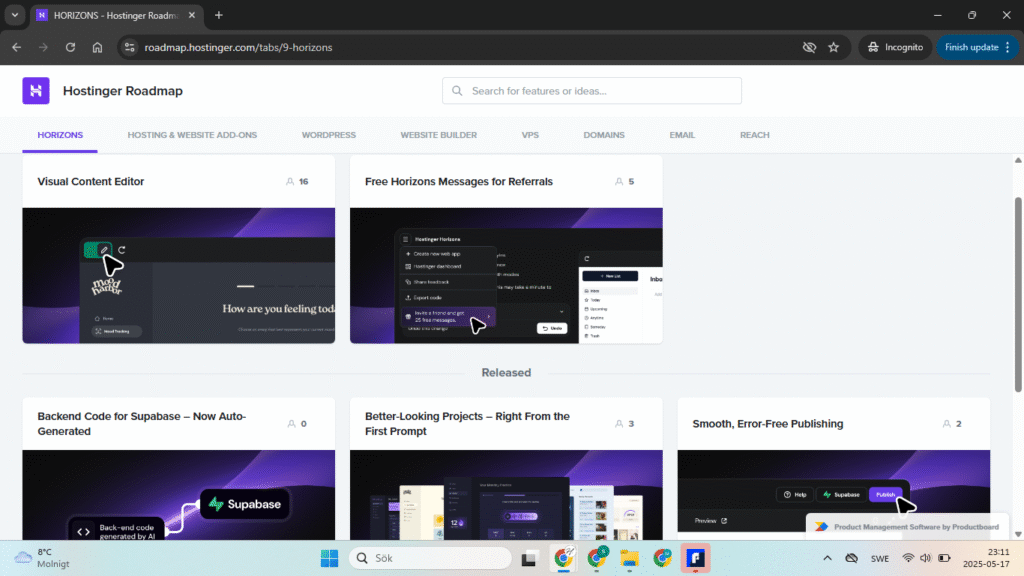Reload the page with the refresh icon
The height and width of the screenshot is (576, 1024).
71,47
